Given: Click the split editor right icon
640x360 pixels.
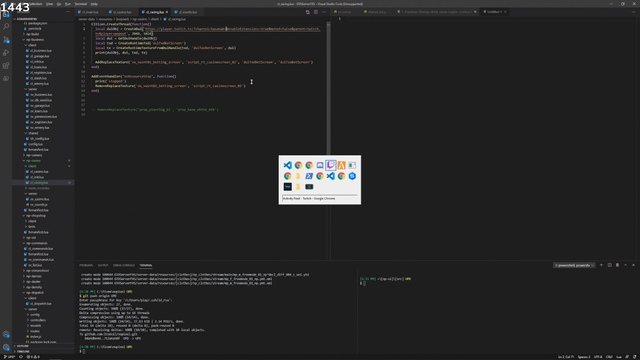Looking at the screenshot, I should click(316, 12).
